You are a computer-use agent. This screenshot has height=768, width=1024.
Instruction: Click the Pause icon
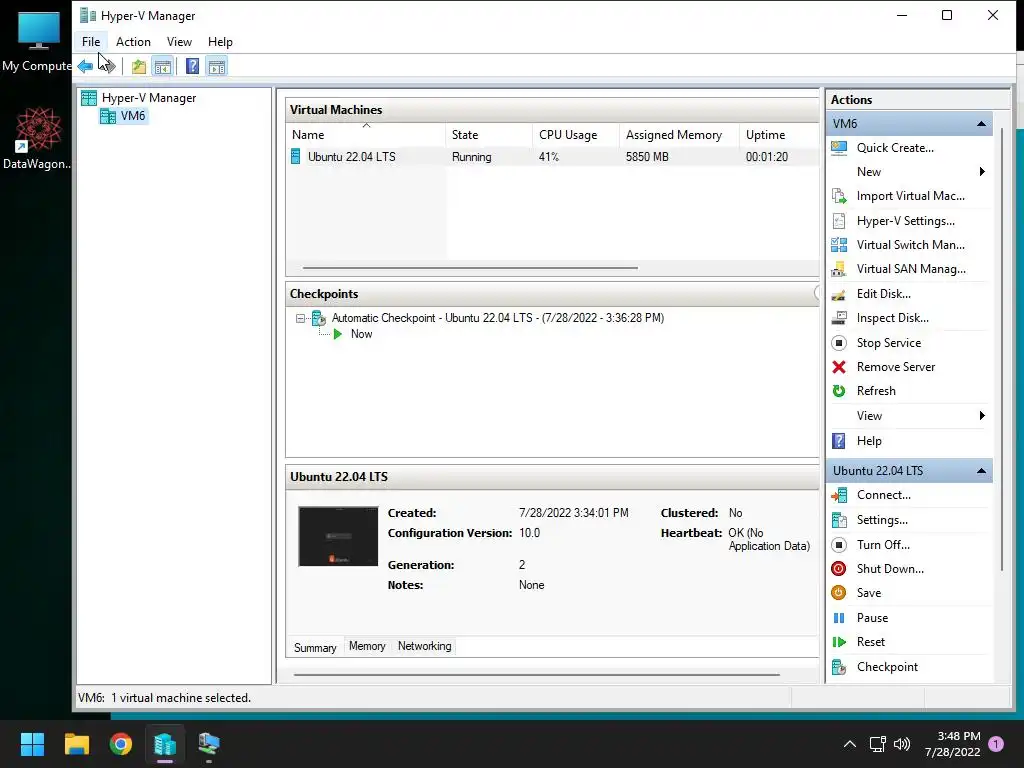[839, 618]
